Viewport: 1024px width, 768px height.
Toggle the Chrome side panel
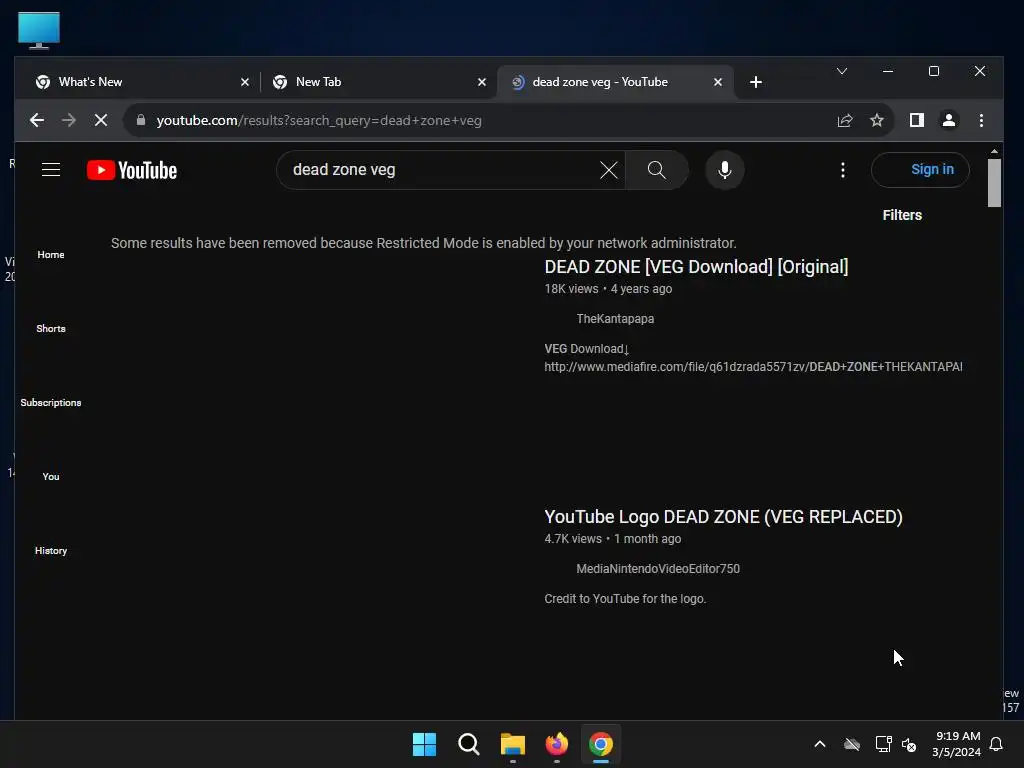click(916, 120)
